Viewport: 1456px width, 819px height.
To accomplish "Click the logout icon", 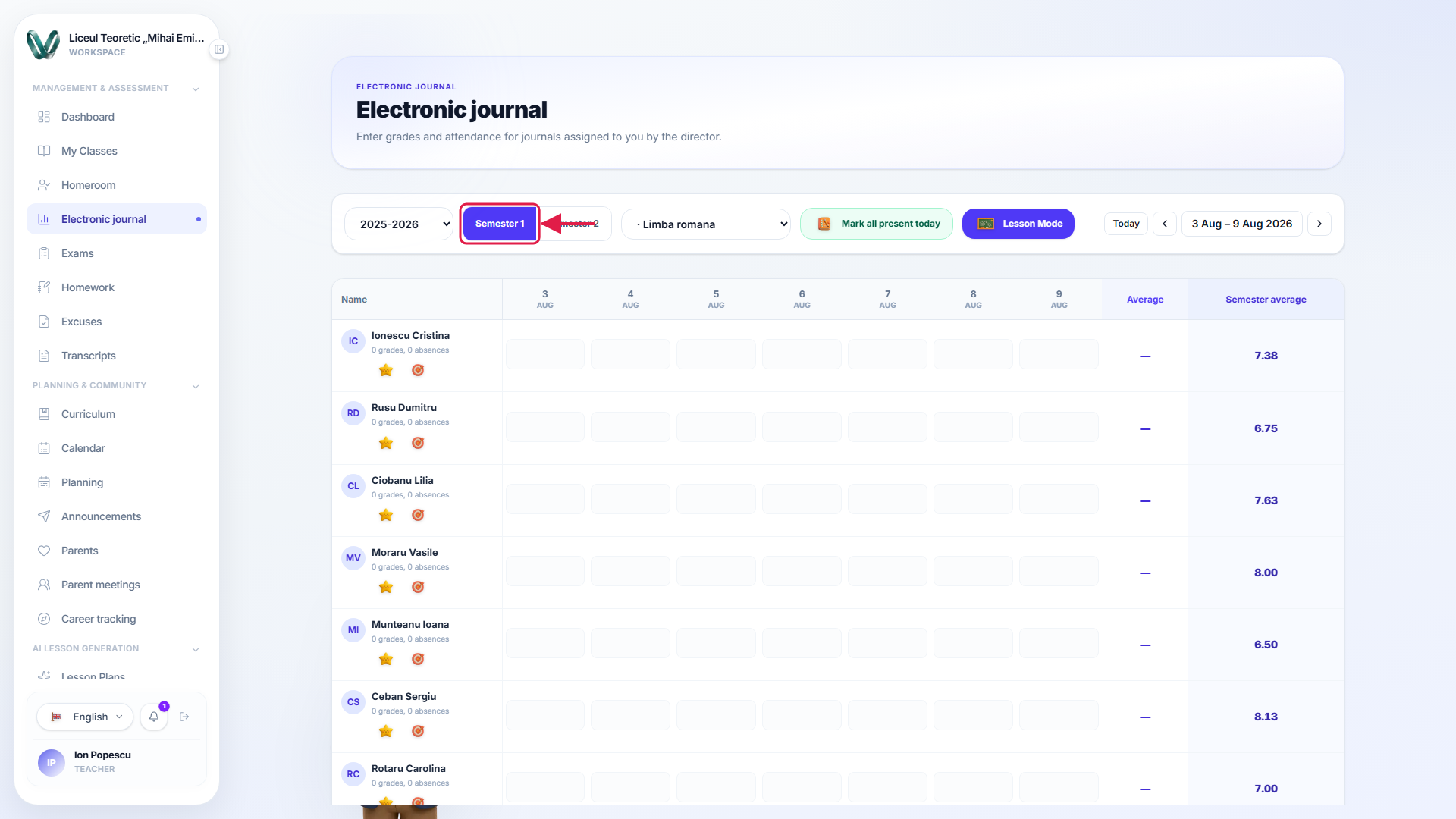I will click(184, 717).
